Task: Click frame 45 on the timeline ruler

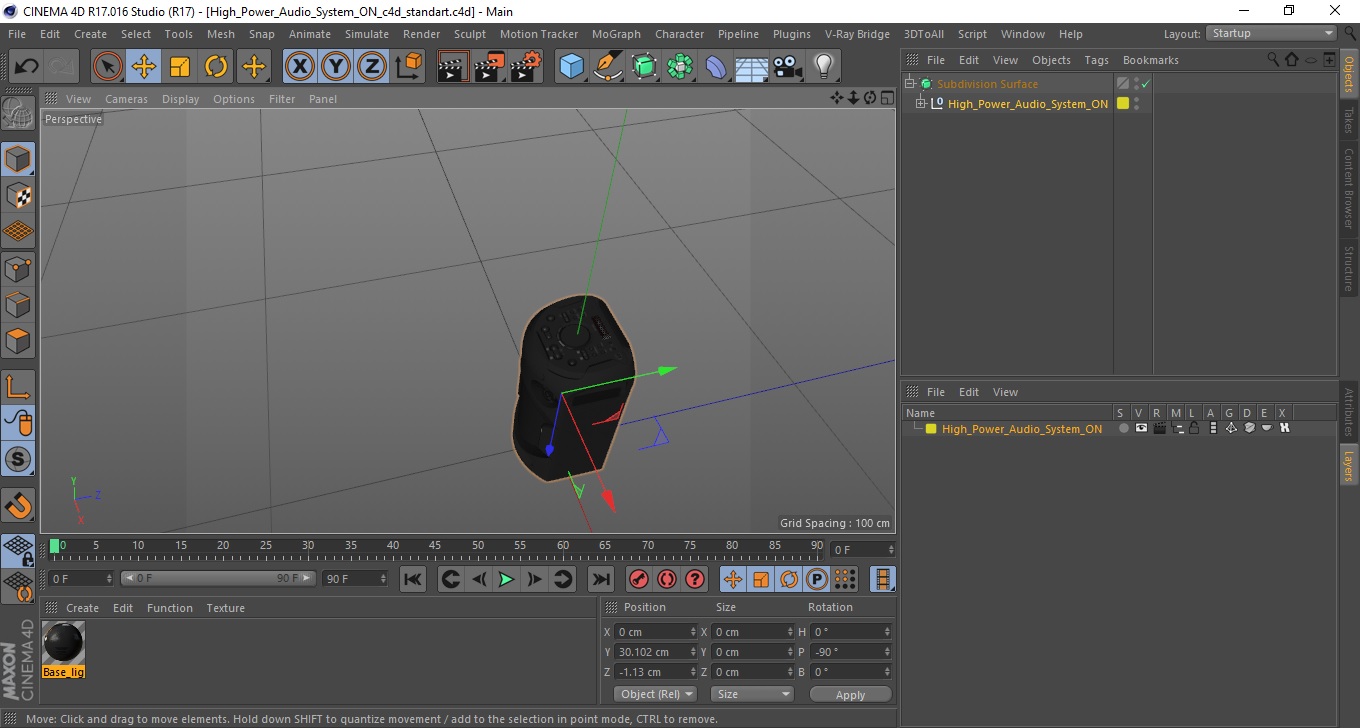Action: (x=436, y=547)
